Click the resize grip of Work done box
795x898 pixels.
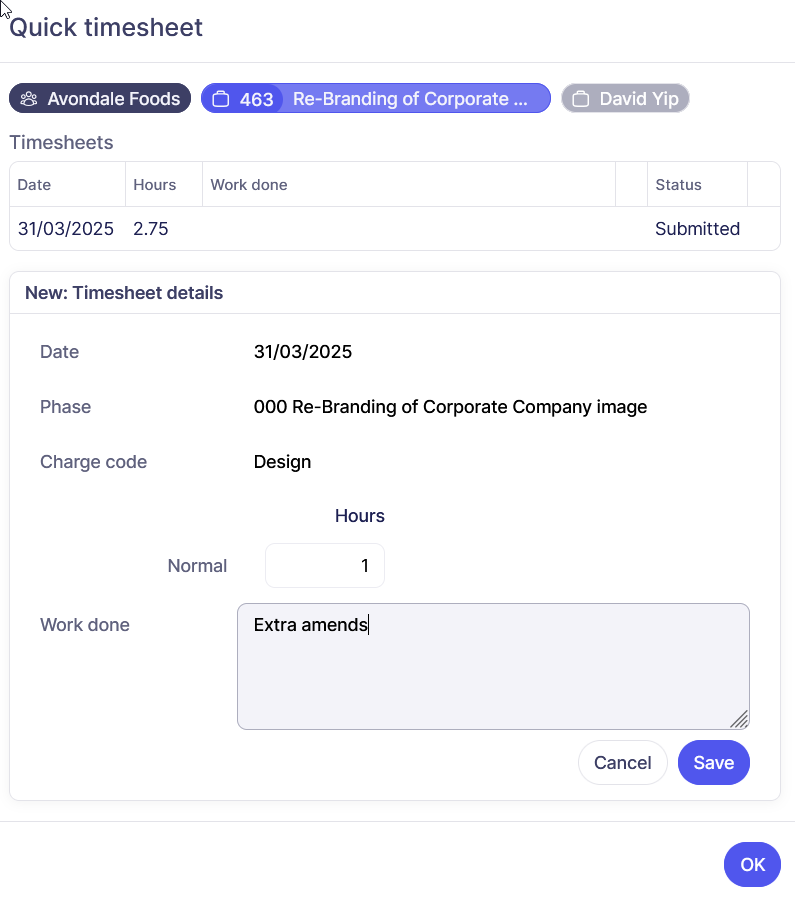point(739,719)
